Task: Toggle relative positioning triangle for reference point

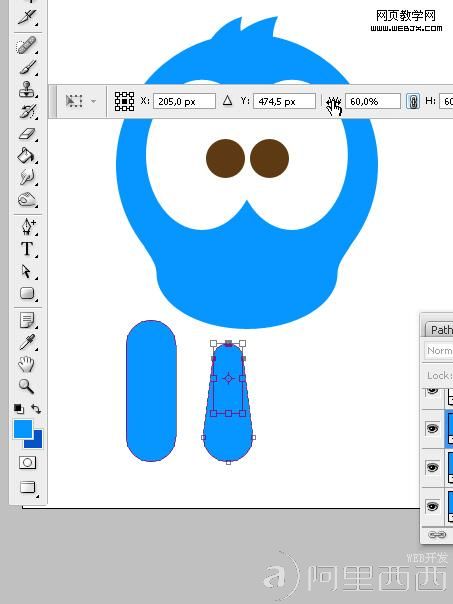Action: click(228, 101)
